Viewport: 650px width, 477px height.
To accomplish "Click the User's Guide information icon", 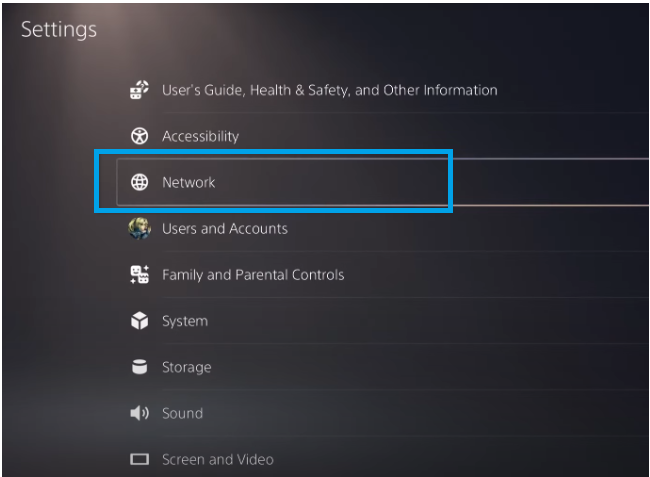I will click(140, 90).
